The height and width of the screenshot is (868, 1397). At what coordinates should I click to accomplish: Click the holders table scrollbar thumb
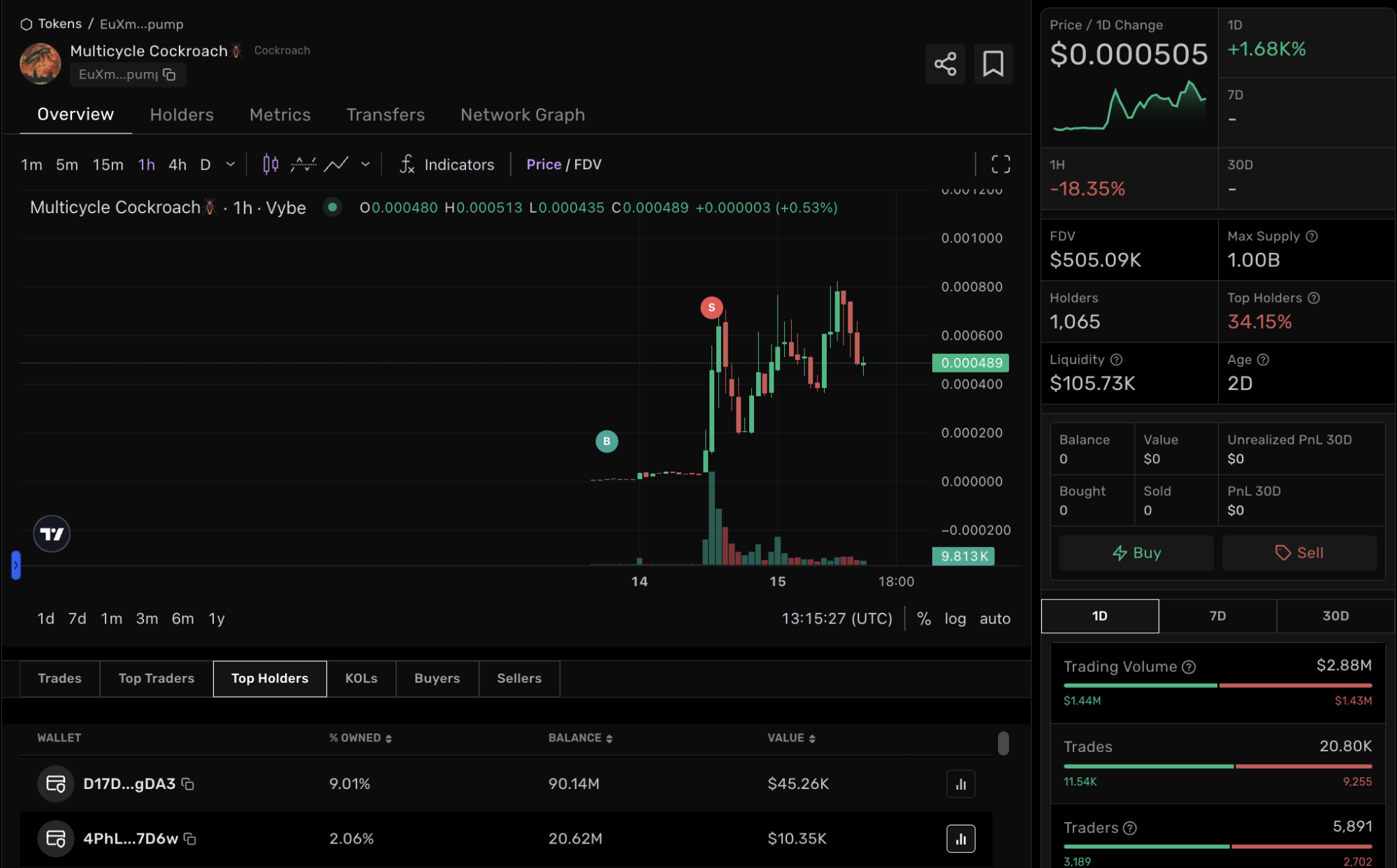1003,743
